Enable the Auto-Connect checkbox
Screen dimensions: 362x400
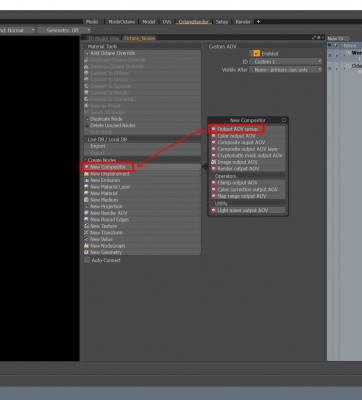87,260
